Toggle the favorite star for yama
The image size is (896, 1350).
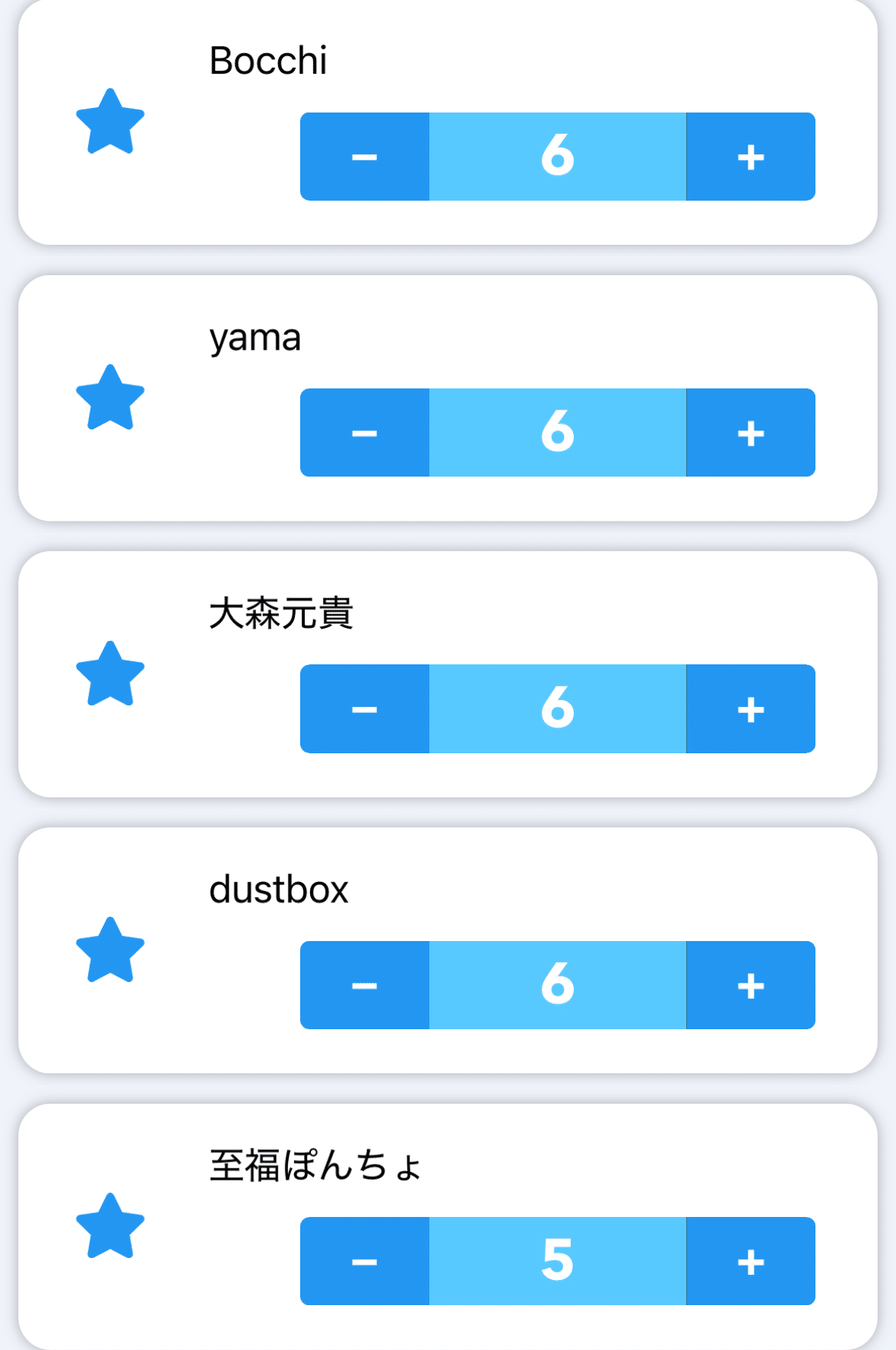110,398
